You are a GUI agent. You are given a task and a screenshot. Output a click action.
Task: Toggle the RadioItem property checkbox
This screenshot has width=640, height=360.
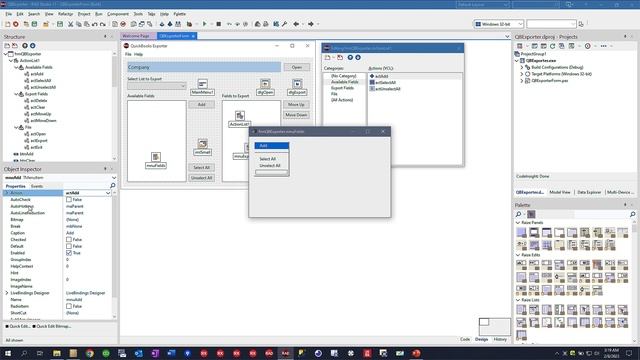(69, 306)
